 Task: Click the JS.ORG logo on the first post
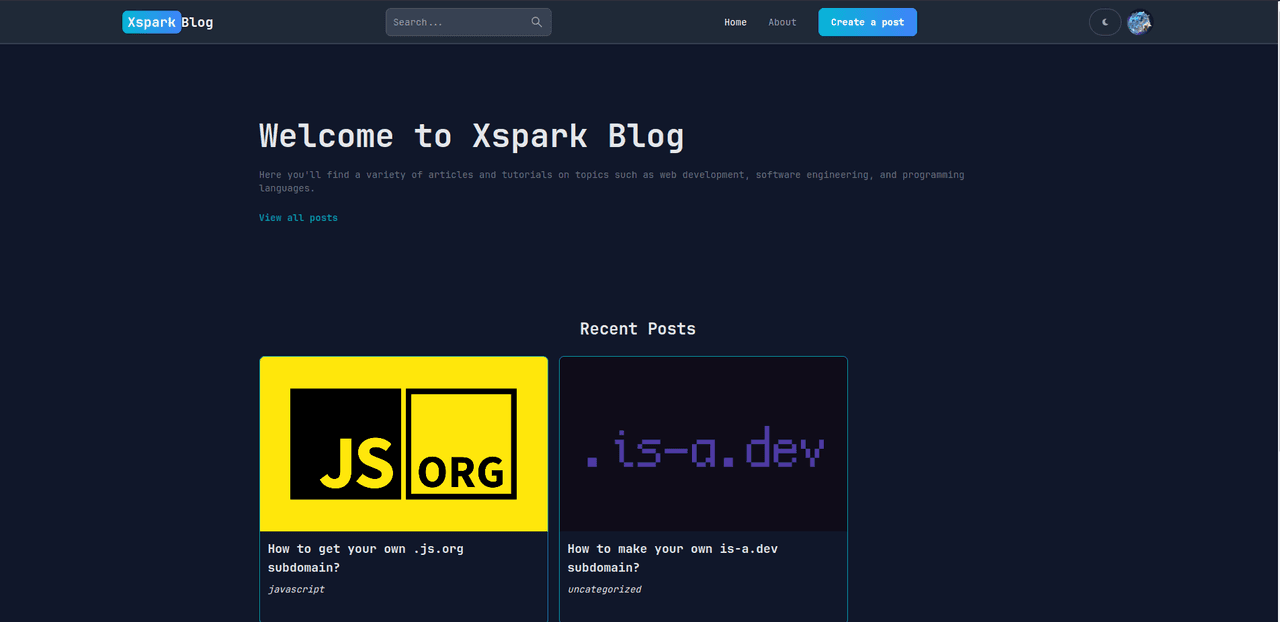point(402,443)
